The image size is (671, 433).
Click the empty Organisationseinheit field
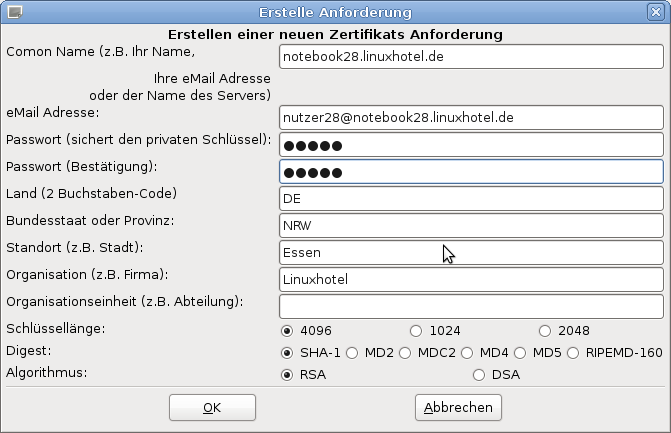(x=471, y=306)
